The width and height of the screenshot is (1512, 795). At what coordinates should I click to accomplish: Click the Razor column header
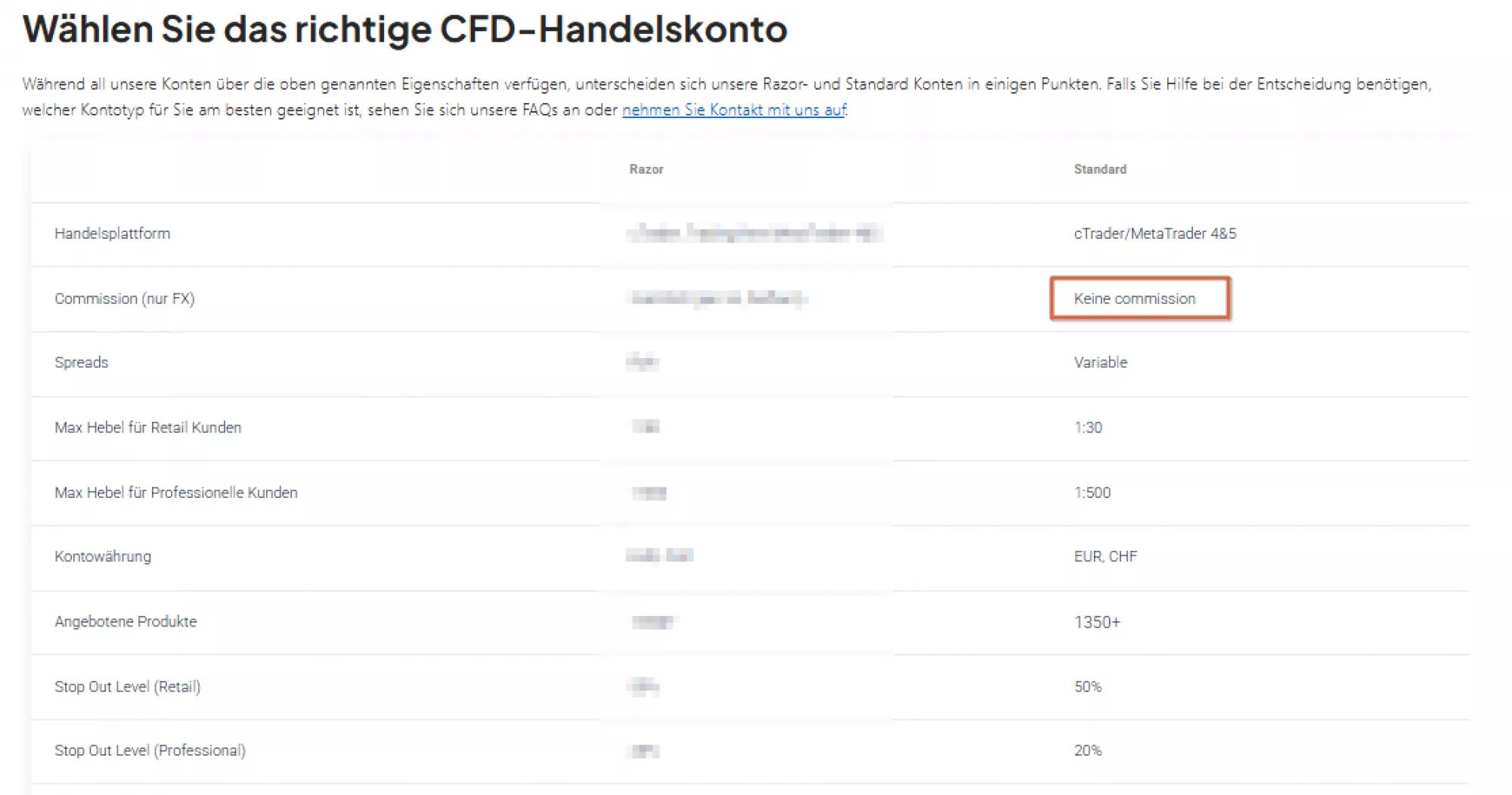646,169
